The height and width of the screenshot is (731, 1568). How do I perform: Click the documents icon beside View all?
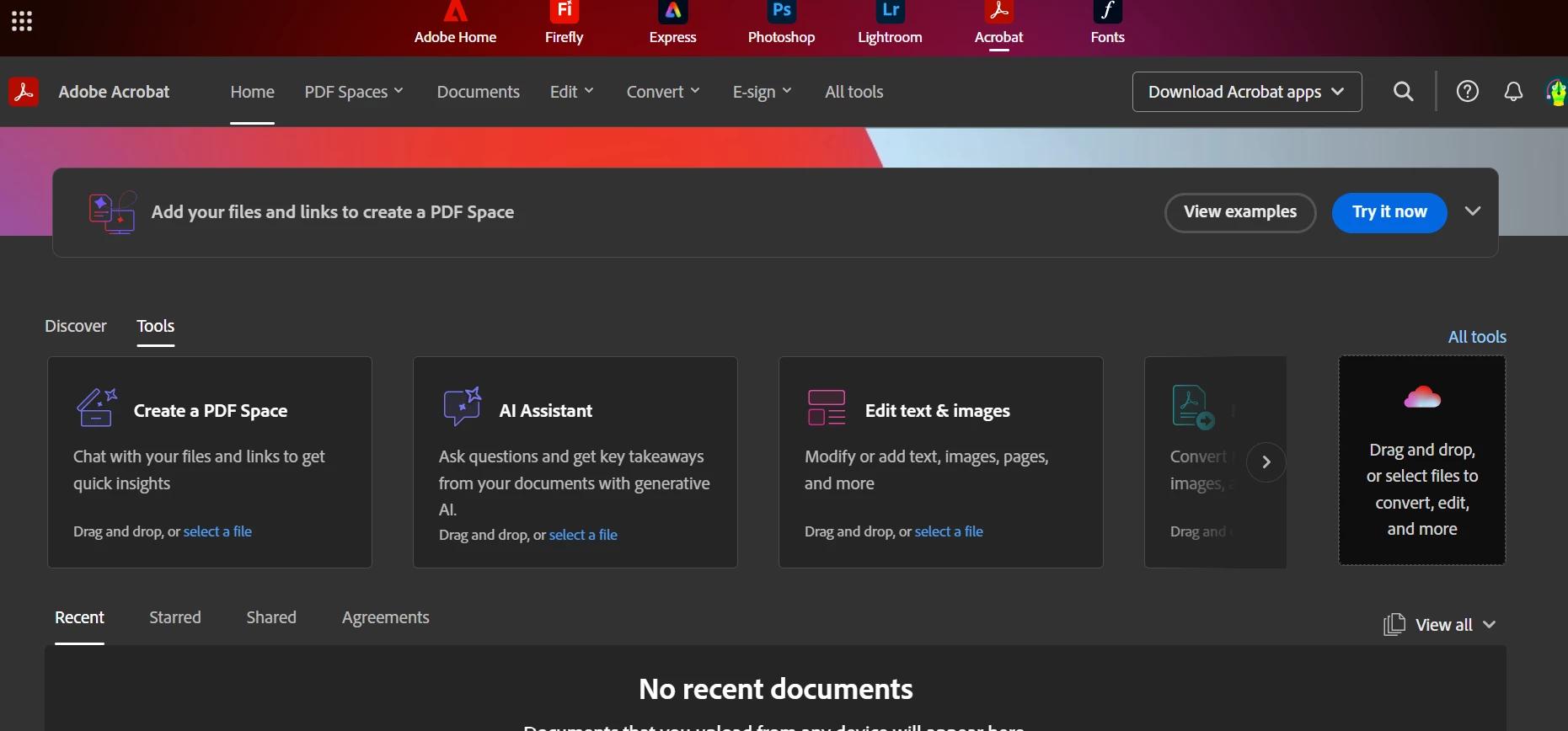tap(1394, 624)
